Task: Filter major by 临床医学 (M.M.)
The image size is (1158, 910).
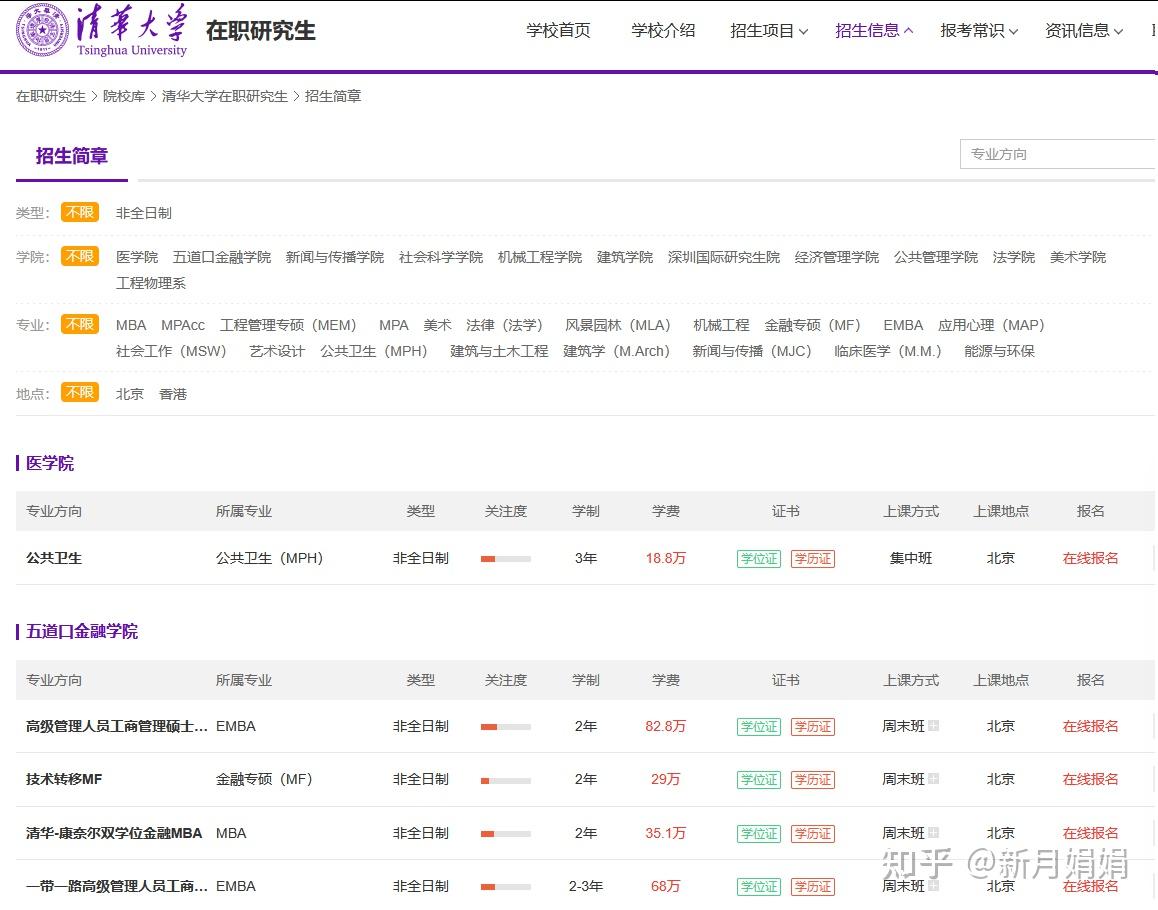Action: pyautogui.click(x=888, y=351)
